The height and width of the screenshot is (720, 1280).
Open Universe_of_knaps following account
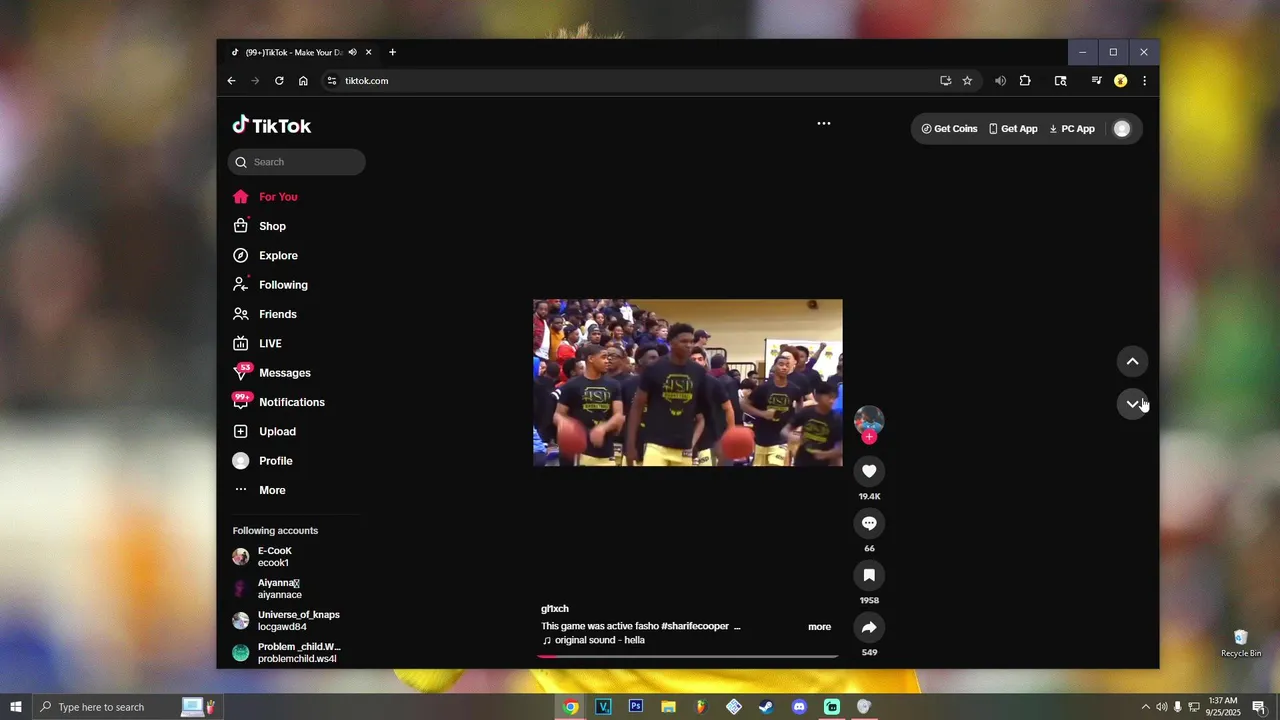[x=287, y=621]
